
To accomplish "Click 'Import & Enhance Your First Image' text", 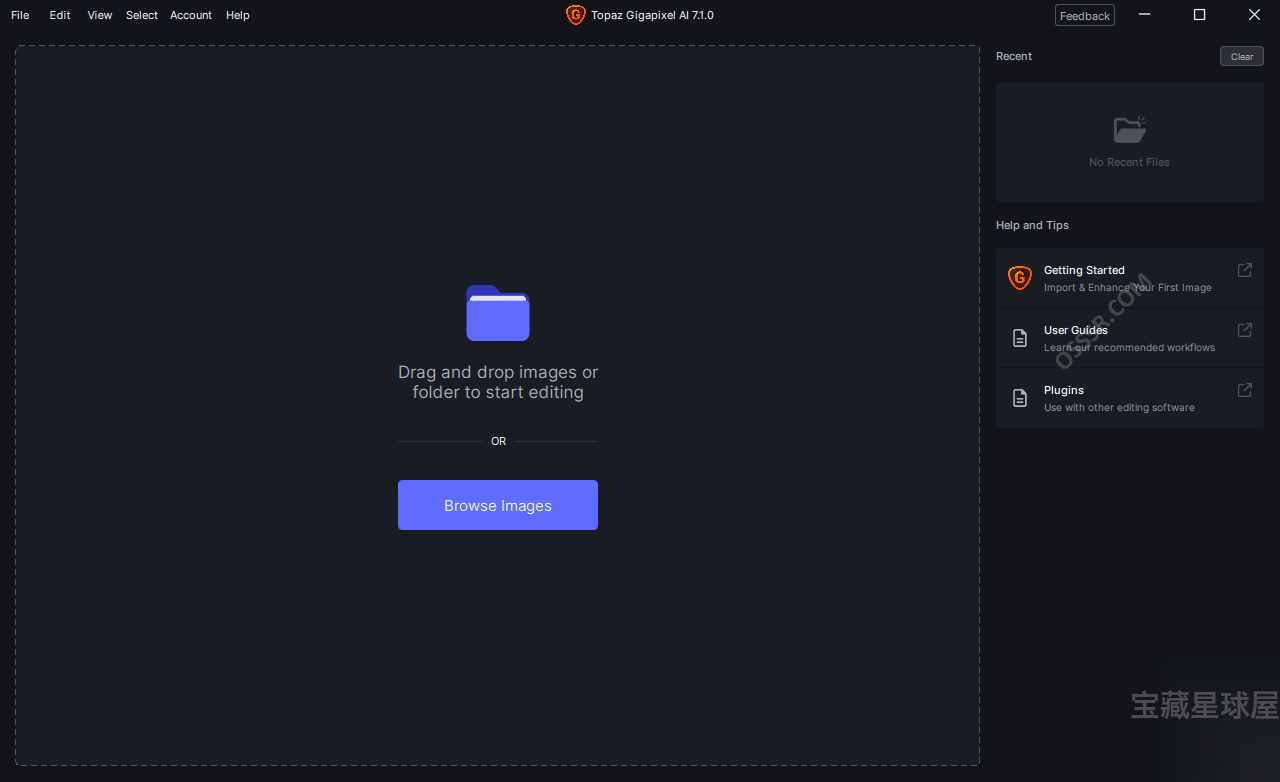I will (x=1128, y=288).
